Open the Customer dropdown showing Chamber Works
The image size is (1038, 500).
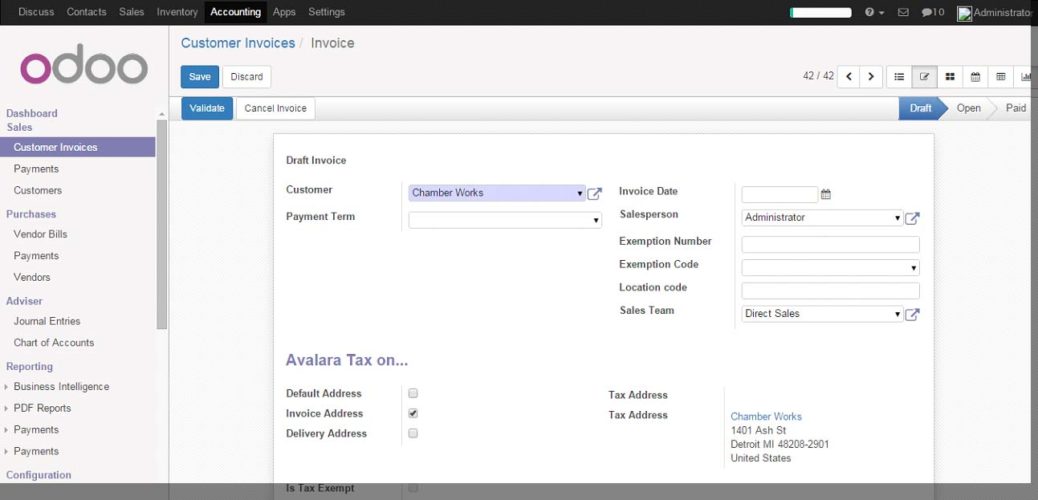pyautogui.click(x=497, y=193)
